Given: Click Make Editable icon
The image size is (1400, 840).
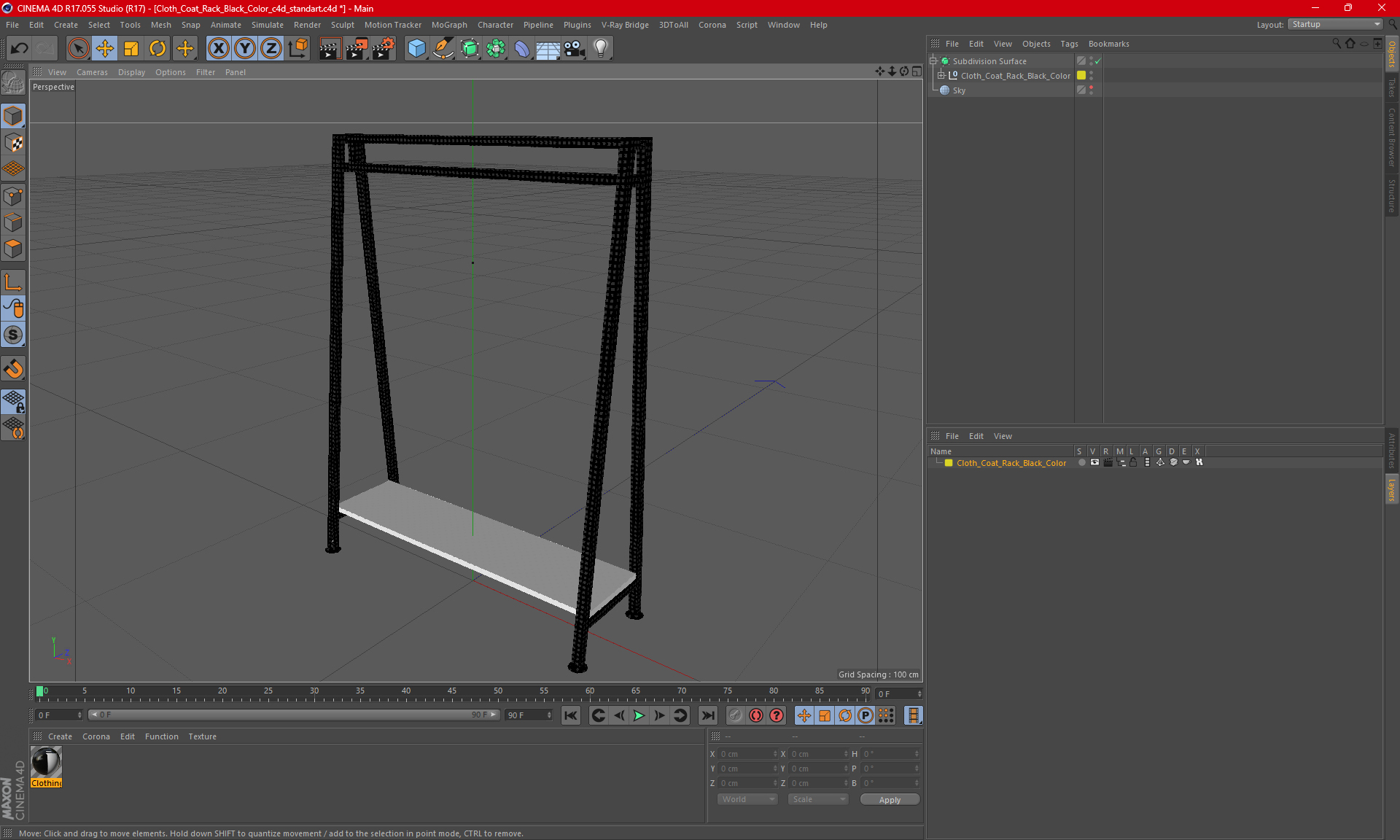Looking at the screenshot, I should [13, 83].
